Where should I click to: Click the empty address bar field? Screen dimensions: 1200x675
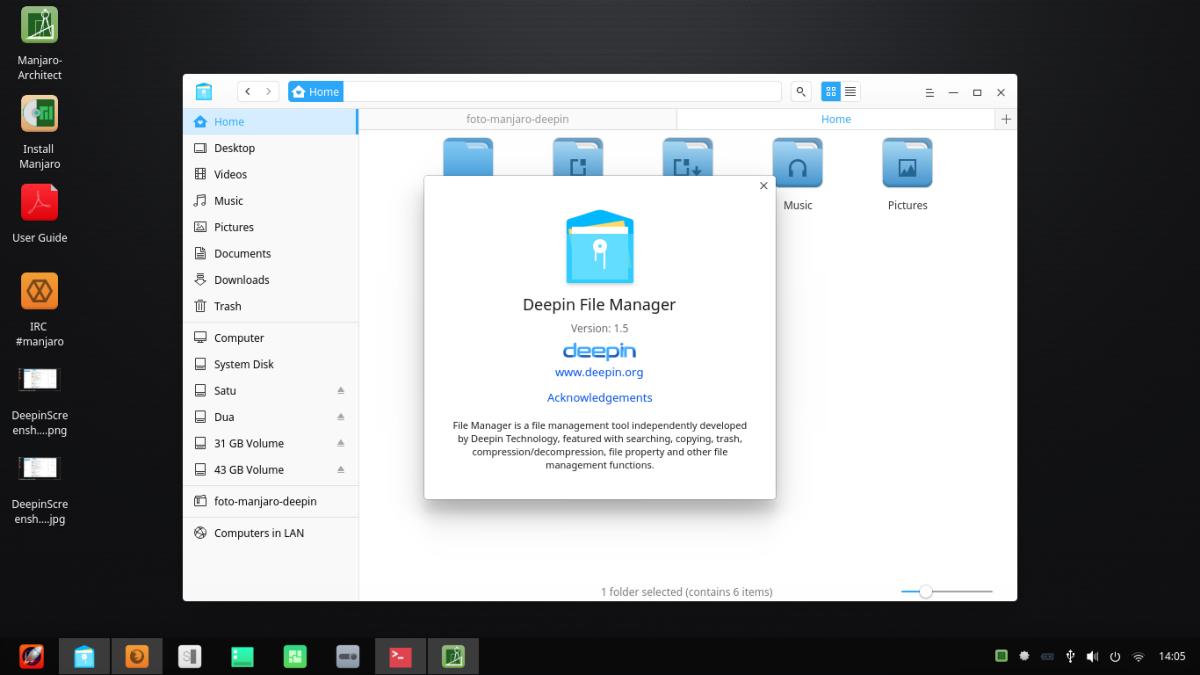tap(562, 91)
